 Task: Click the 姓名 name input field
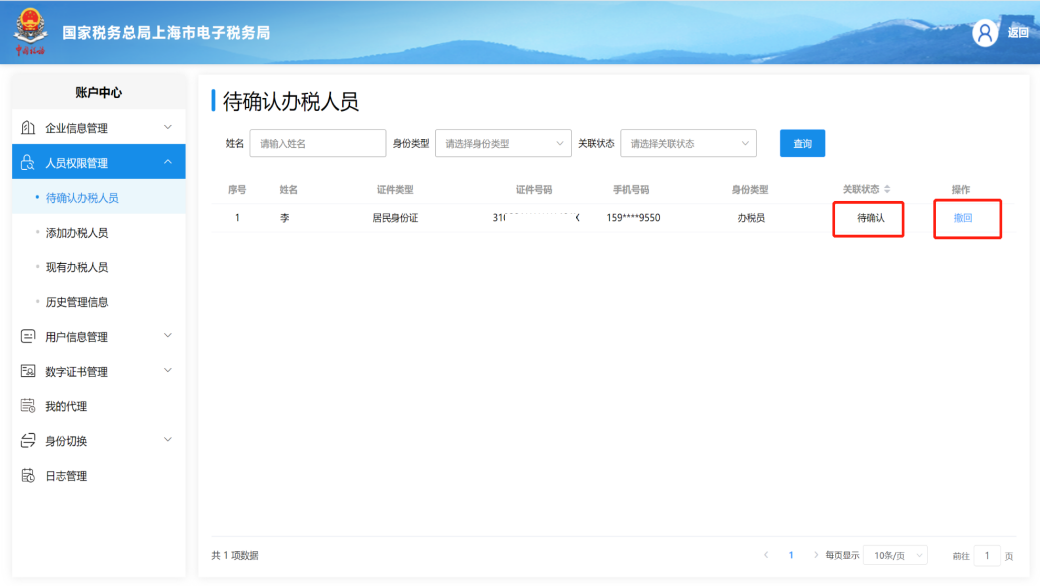pyautogui.click(x=318, y=143)
